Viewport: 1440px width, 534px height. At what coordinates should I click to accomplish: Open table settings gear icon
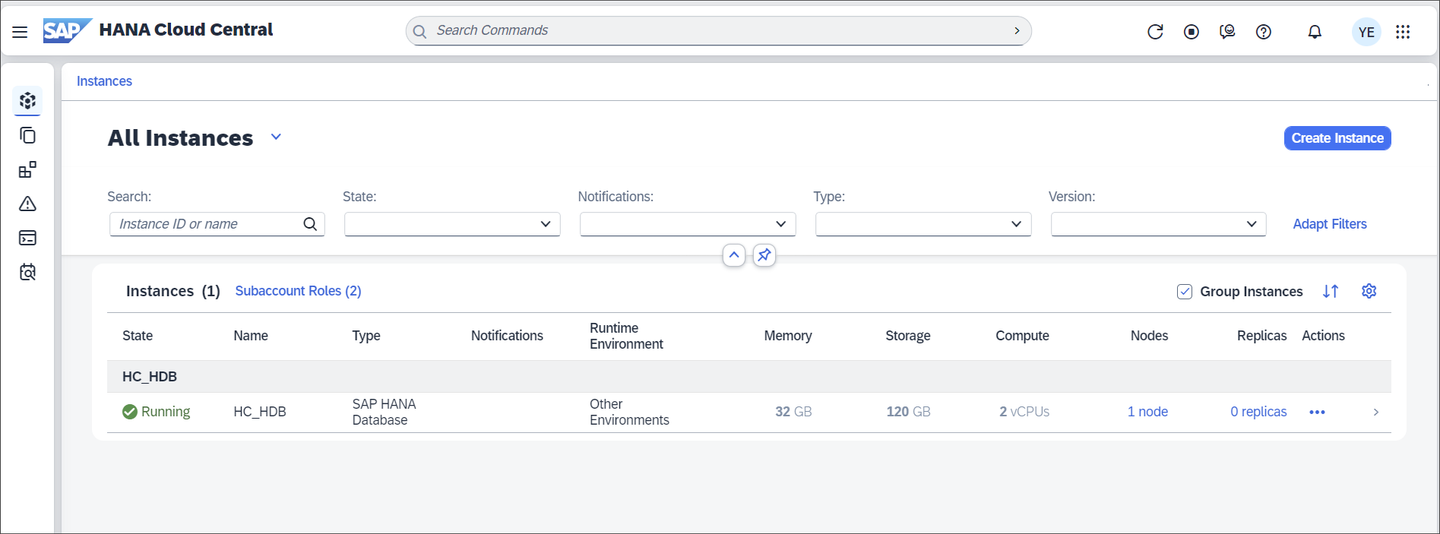[x=1369, y=291]
